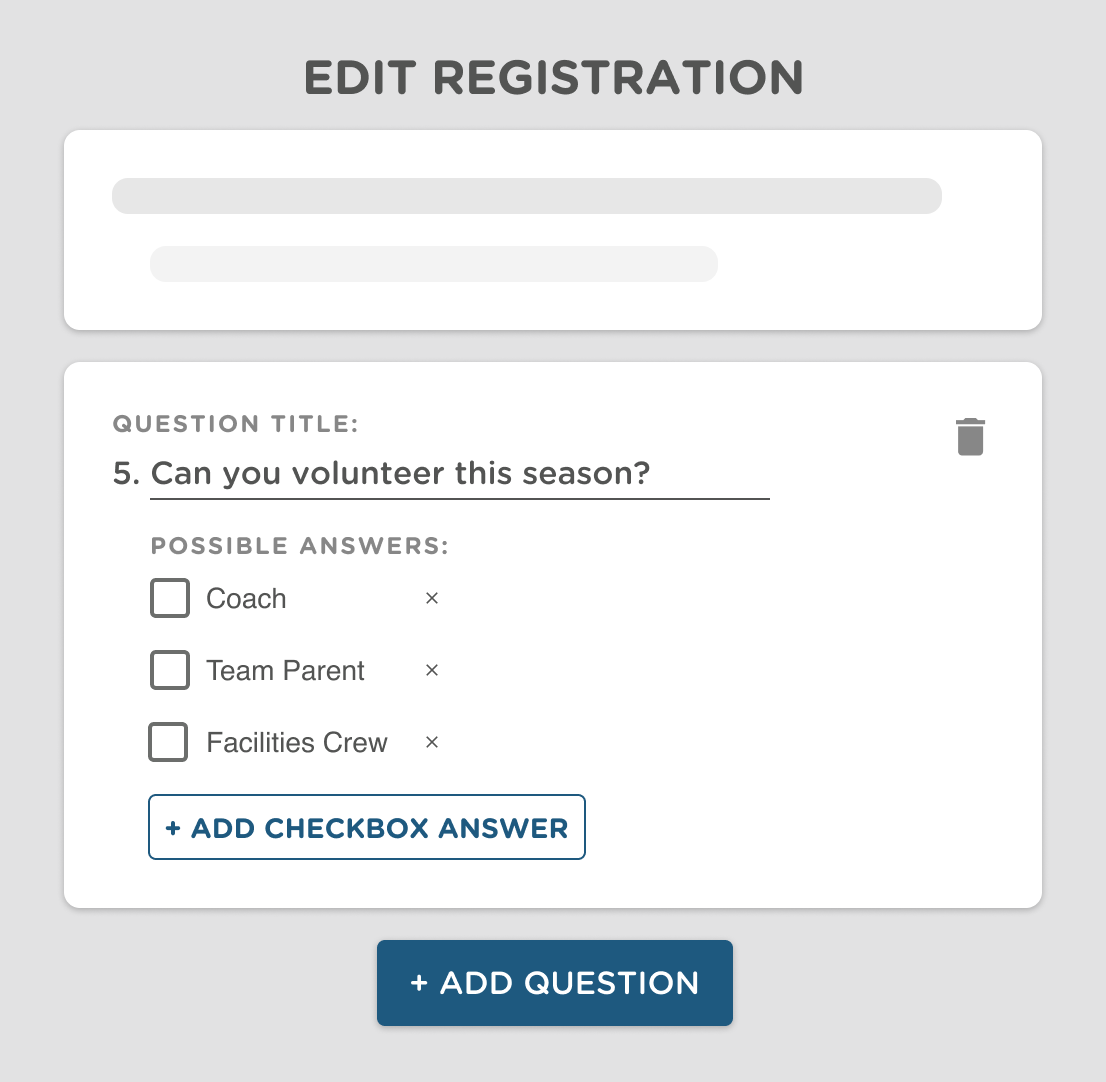Click the question title input field
The height and width of the screenshot is (1082, 1106).
click(460, 473)
